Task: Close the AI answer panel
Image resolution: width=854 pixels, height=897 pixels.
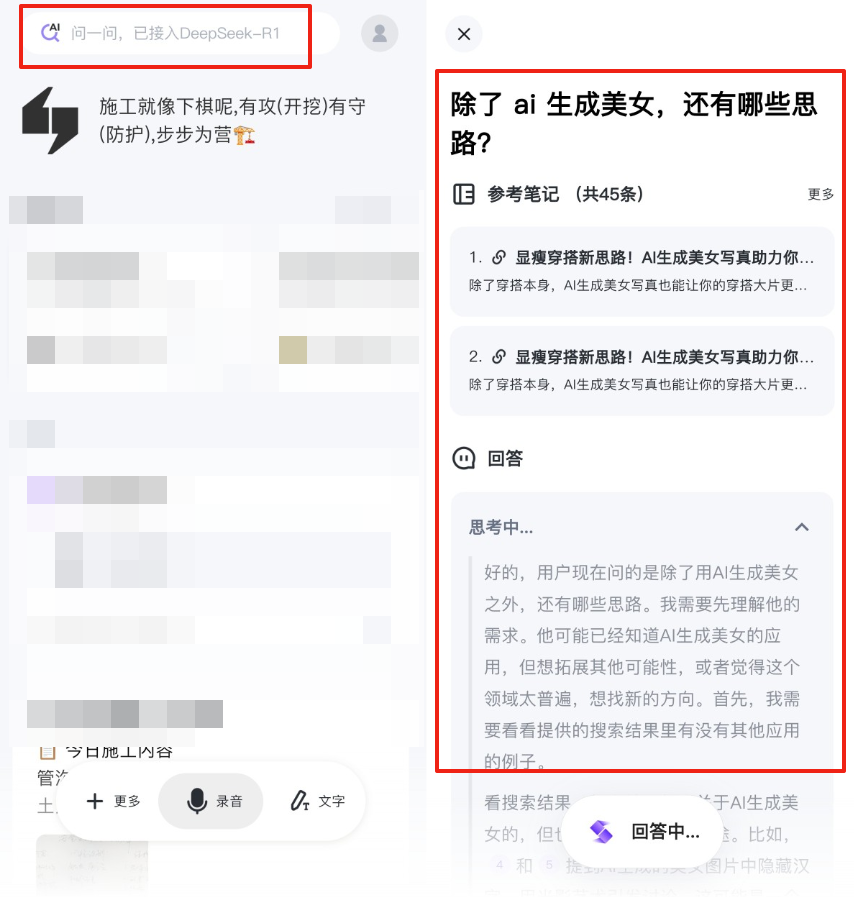Action: click(x=464, y=34)
